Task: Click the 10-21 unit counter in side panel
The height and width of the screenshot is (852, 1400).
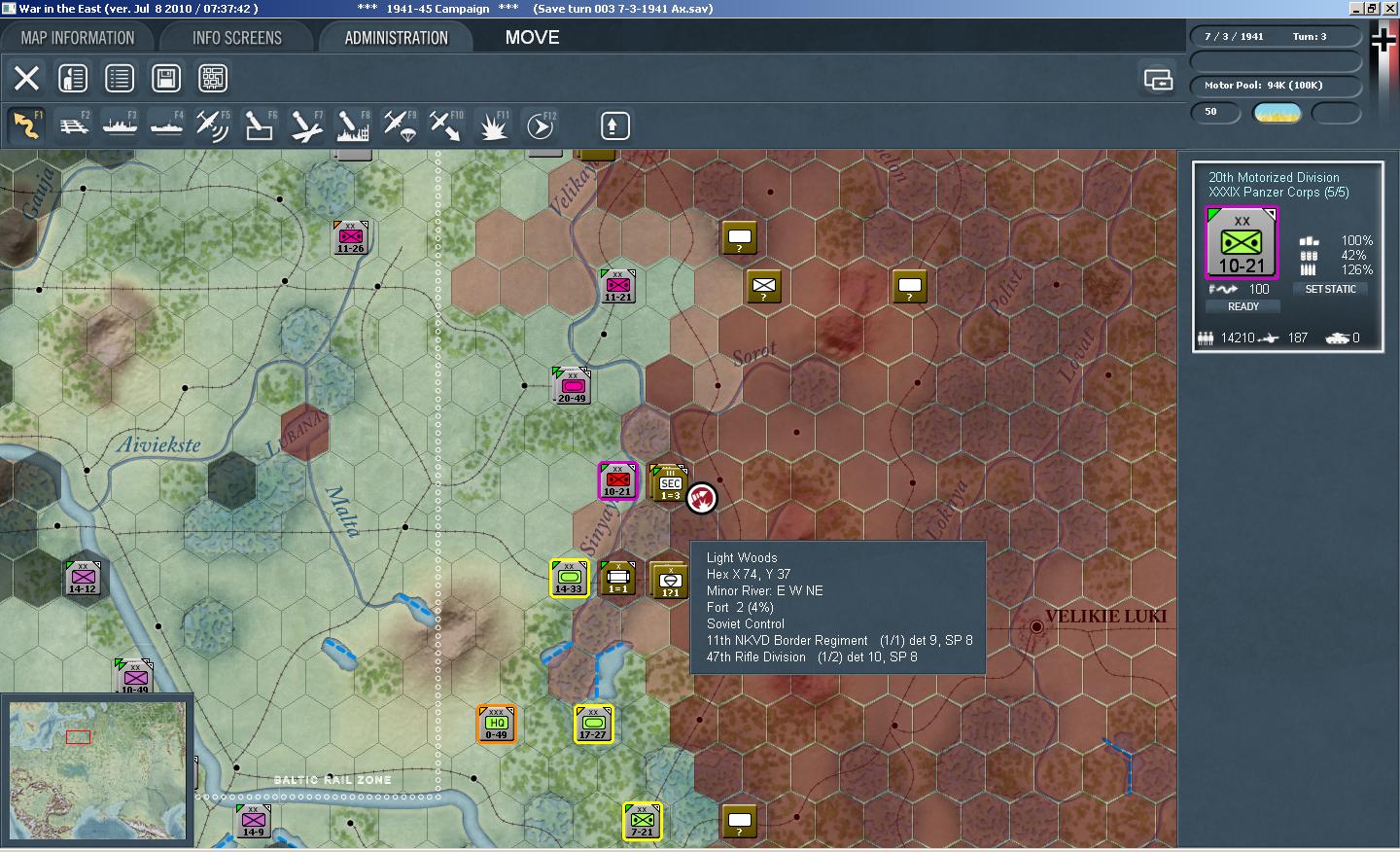Action: [1242, 243]
